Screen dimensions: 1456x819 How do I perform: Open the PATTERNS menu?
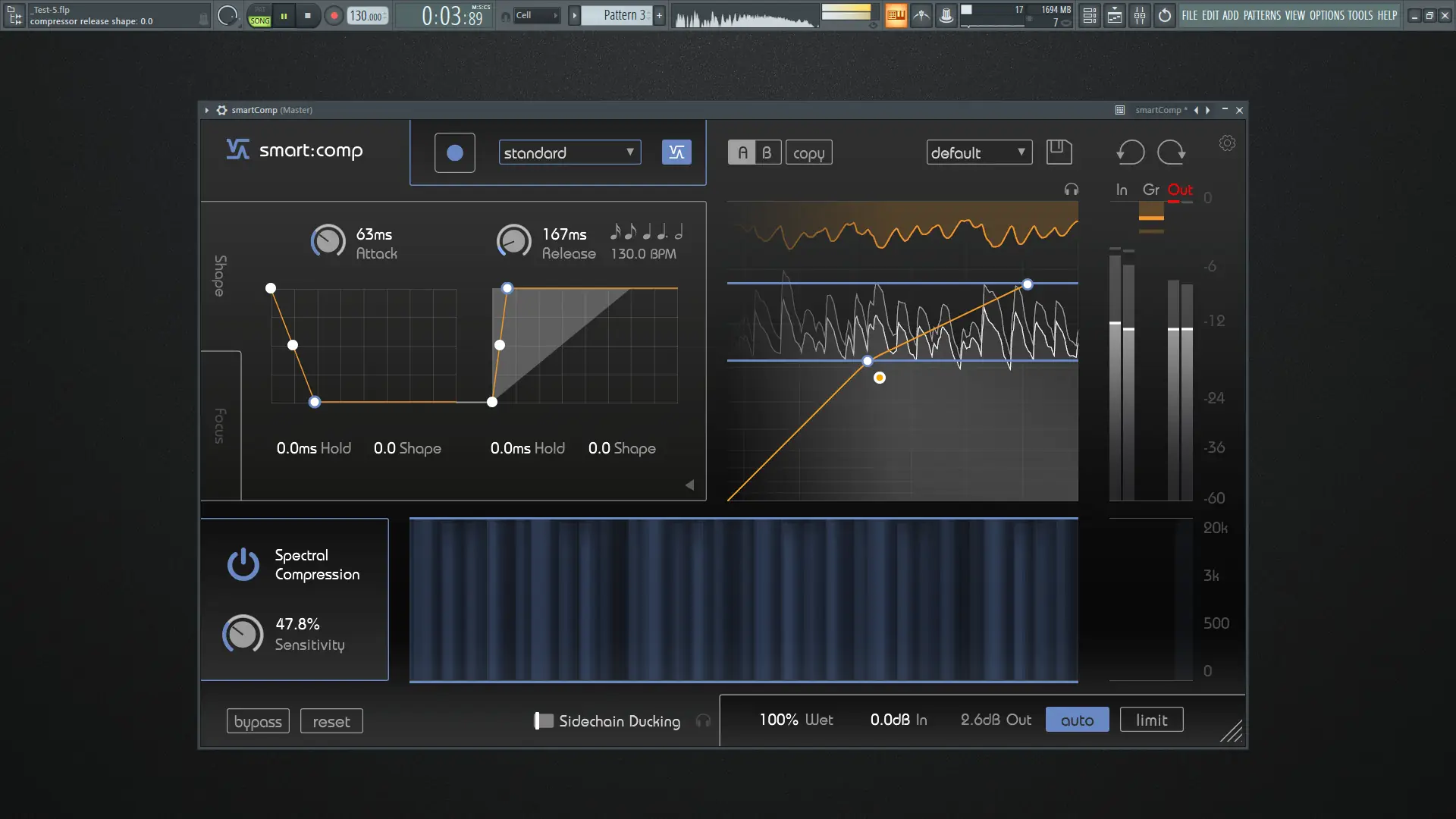(x=1262, y=15)
